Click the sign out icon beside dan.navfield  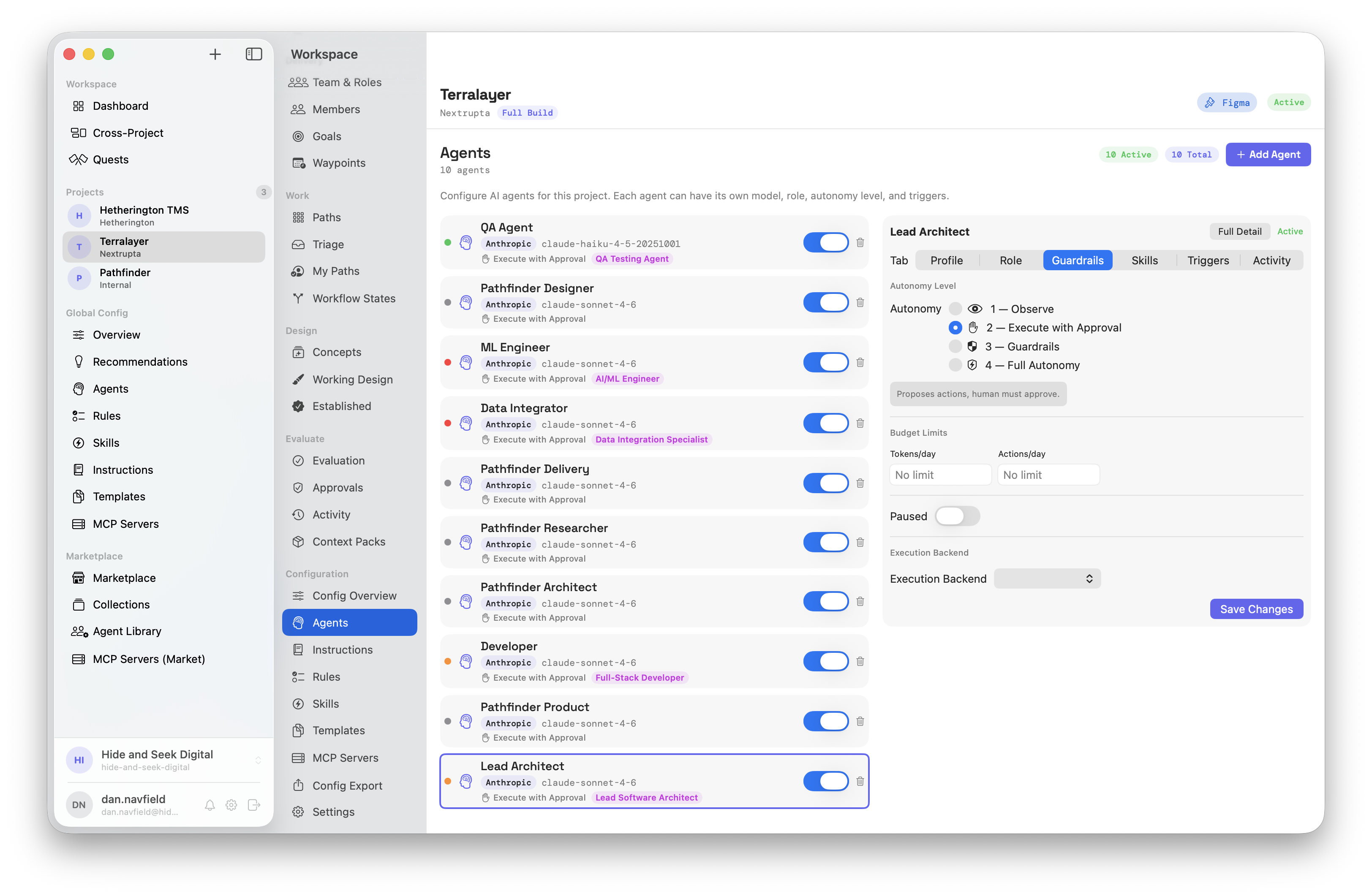coord(253,805)
